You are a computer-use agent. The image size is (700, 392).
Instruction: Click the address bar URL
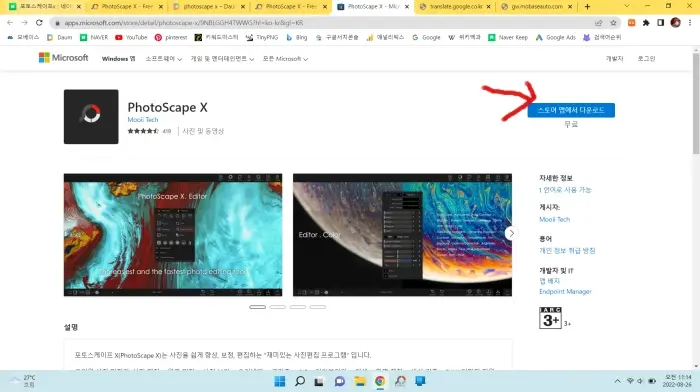(x=183, y=23)
